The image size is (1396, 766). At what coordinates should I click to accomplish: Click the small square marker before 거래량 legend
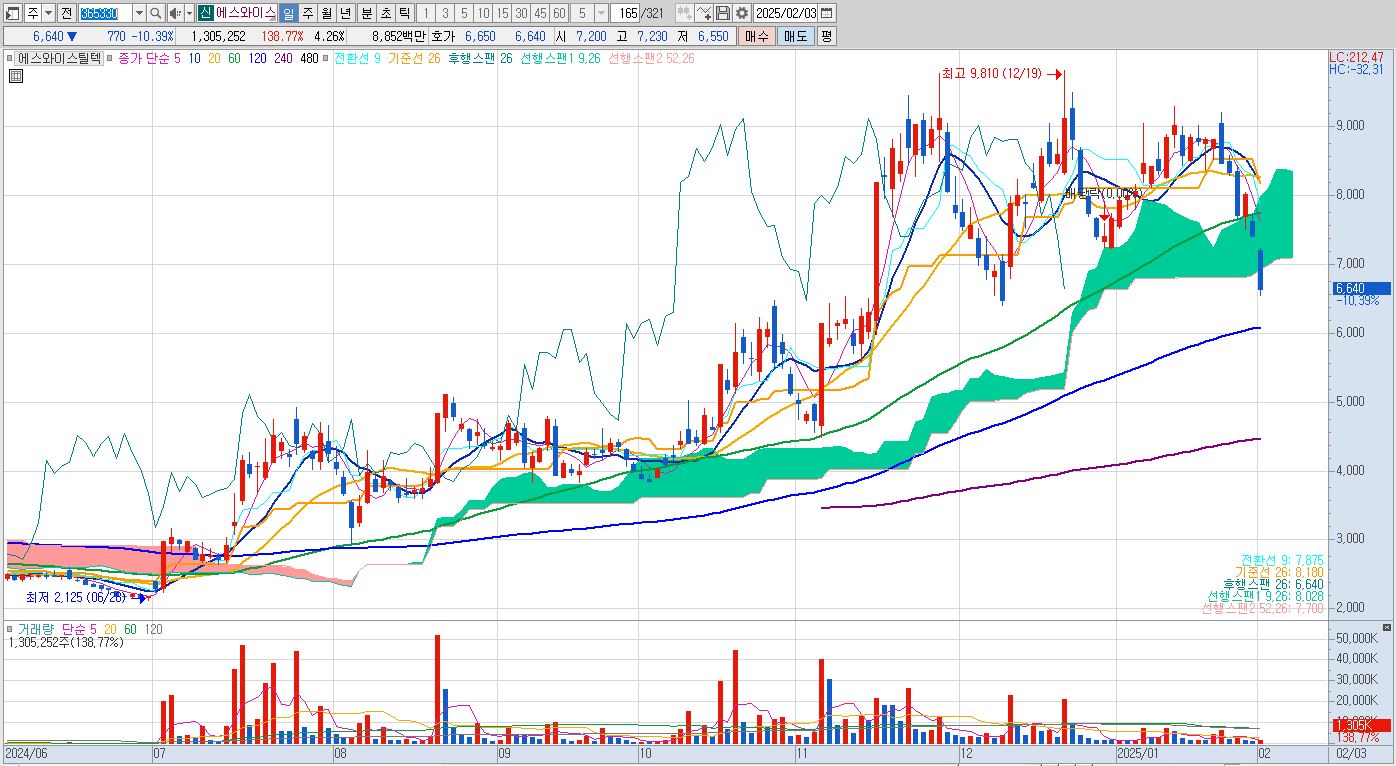(x=10, y=629)
